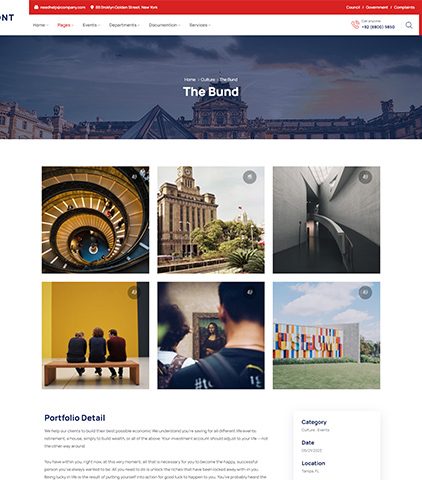Click the round icon on spiral staircase photo

point(134,177)
